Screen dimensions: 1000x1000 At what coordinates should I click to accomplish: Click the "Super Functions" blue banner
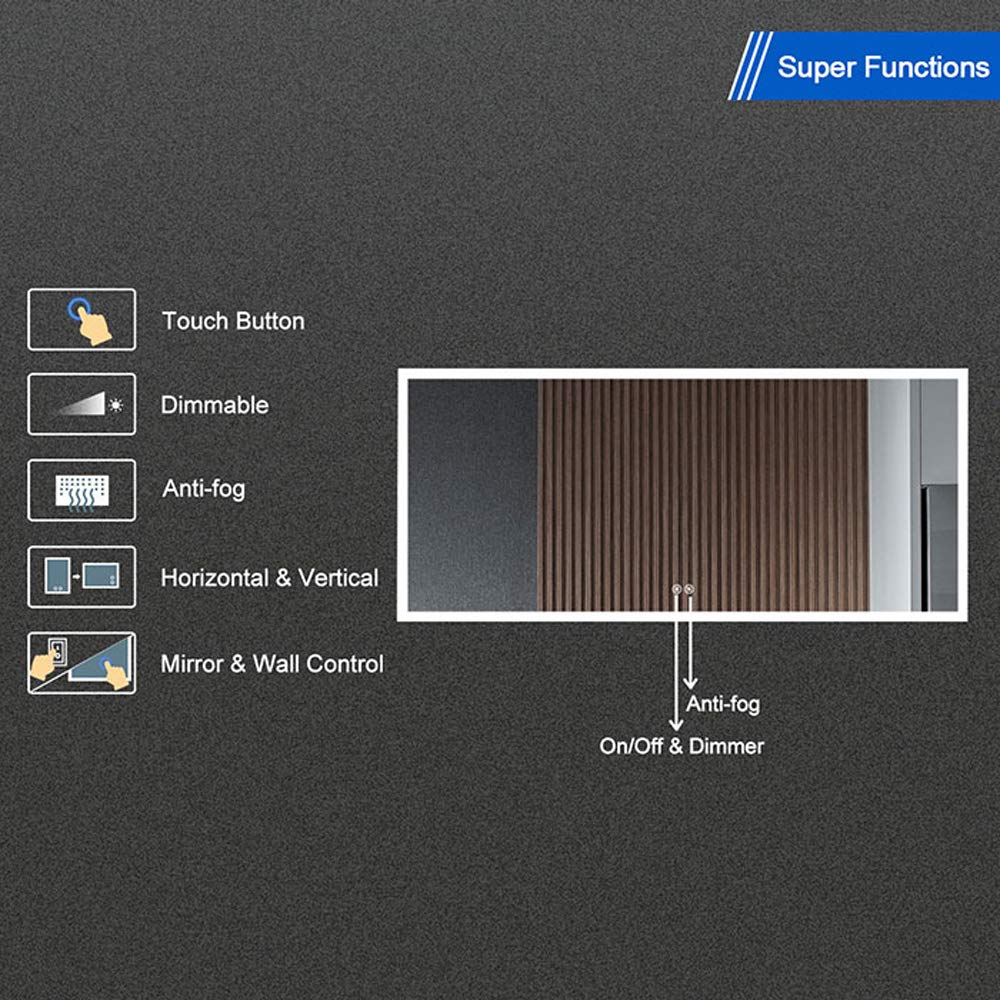click(864, 66)
